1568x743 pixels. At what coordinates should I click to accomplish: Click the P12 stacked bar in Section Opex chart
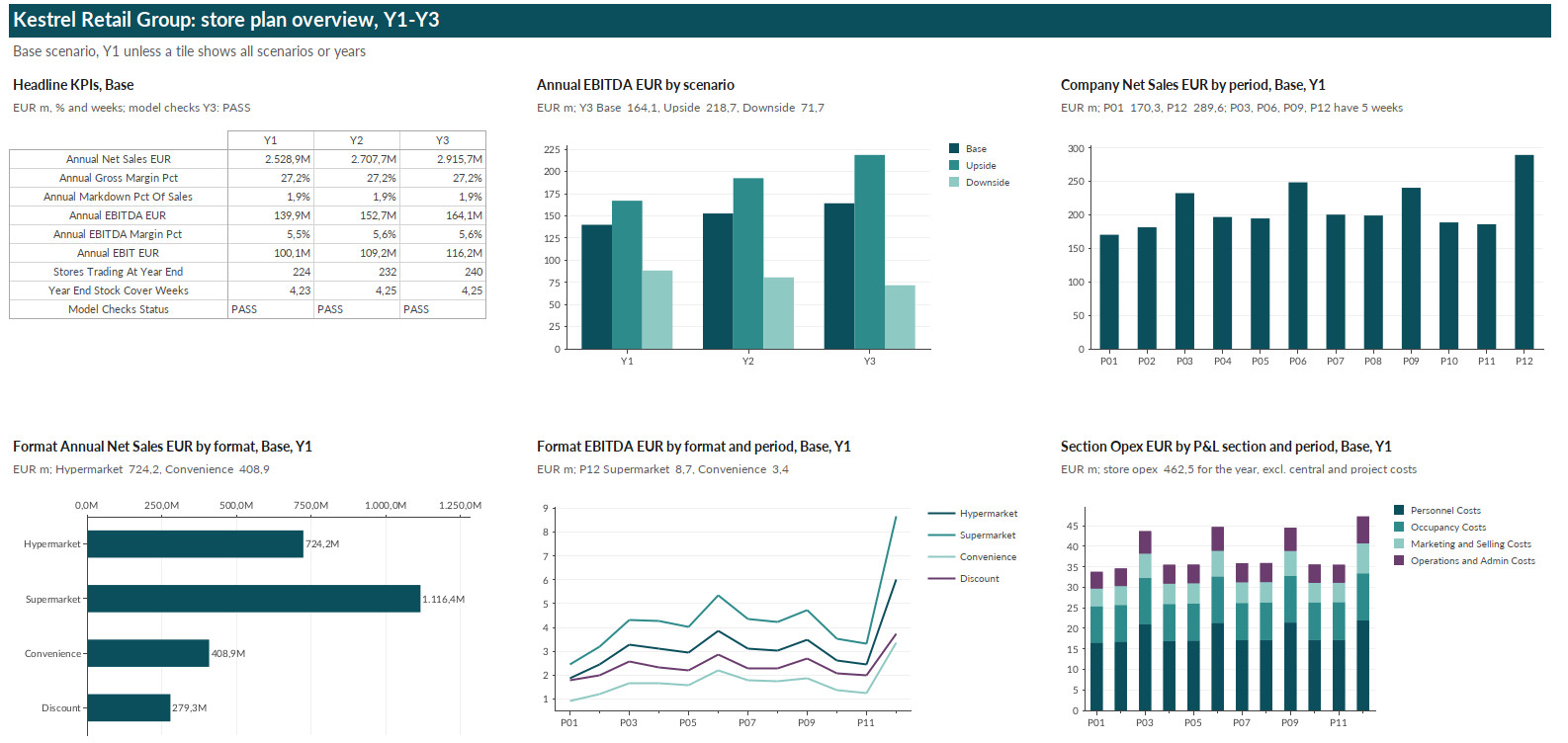1363,614
